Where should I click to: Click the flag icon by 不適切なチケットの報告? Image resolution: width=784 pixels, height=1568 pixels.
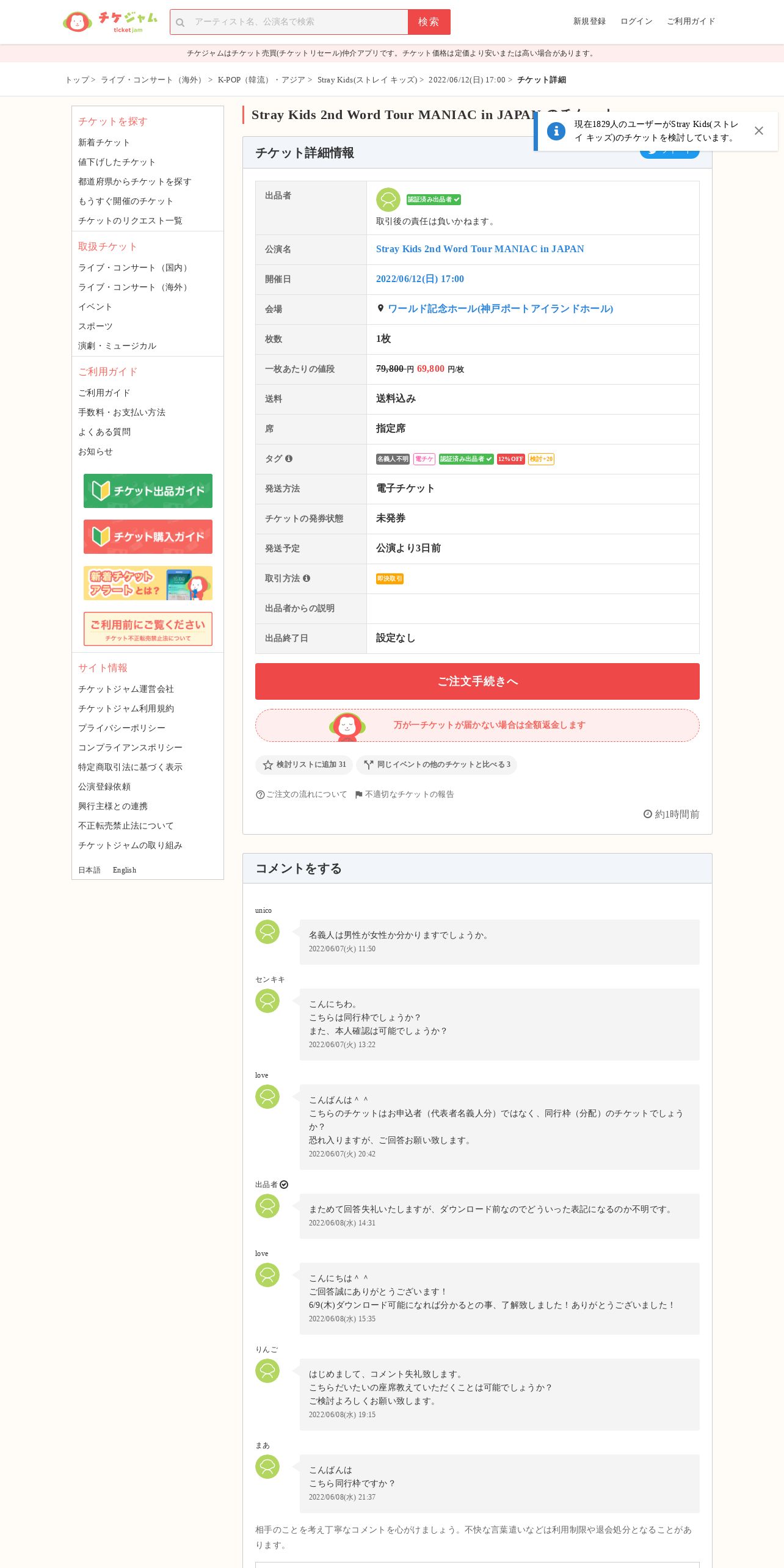pyautogui.click(x=359, y=794)
